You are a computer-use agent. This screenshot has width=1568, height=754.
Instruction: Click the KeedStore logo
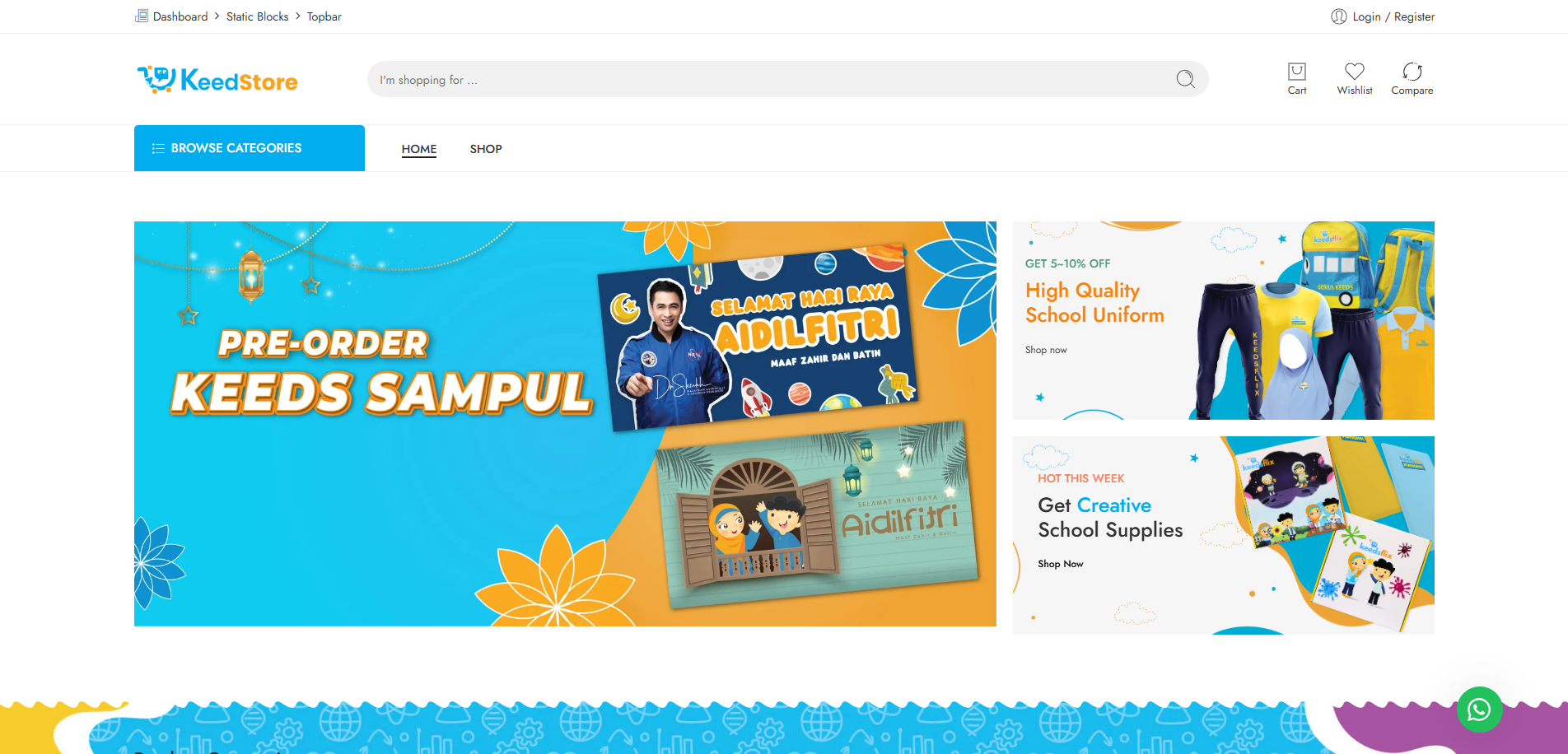tap(217, 80)
